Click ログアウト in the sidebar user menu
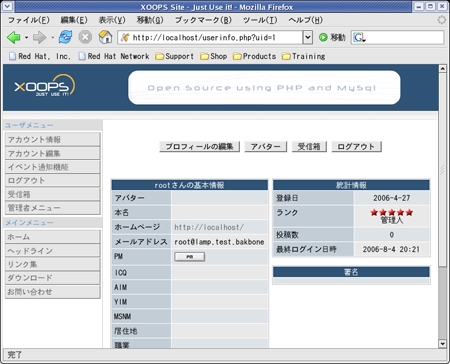 pyautogui.click(x=53, y=180)
